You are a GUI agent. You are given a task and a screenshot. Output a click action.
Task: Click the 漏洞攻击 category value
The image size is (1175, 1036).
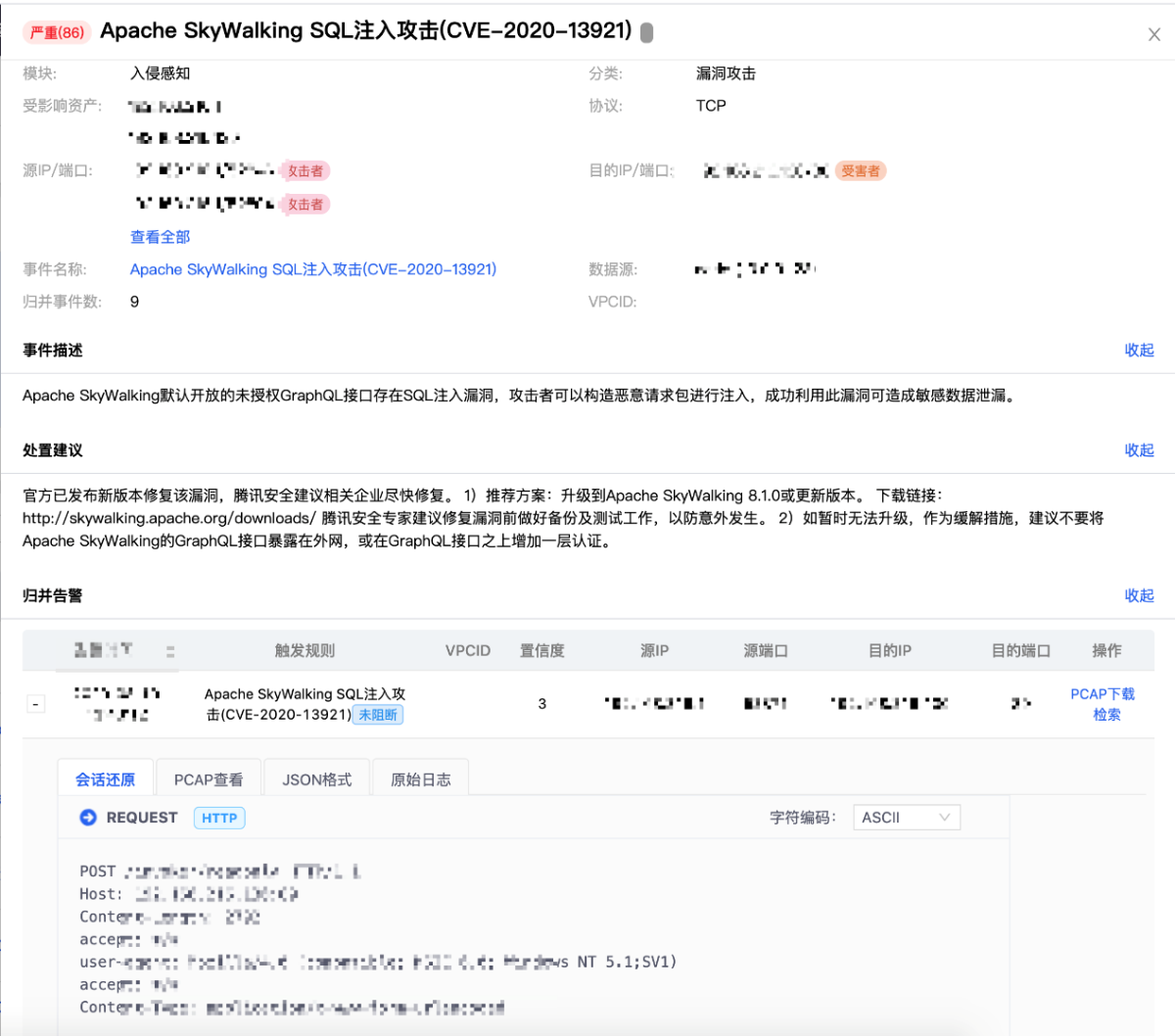point(726,73)
